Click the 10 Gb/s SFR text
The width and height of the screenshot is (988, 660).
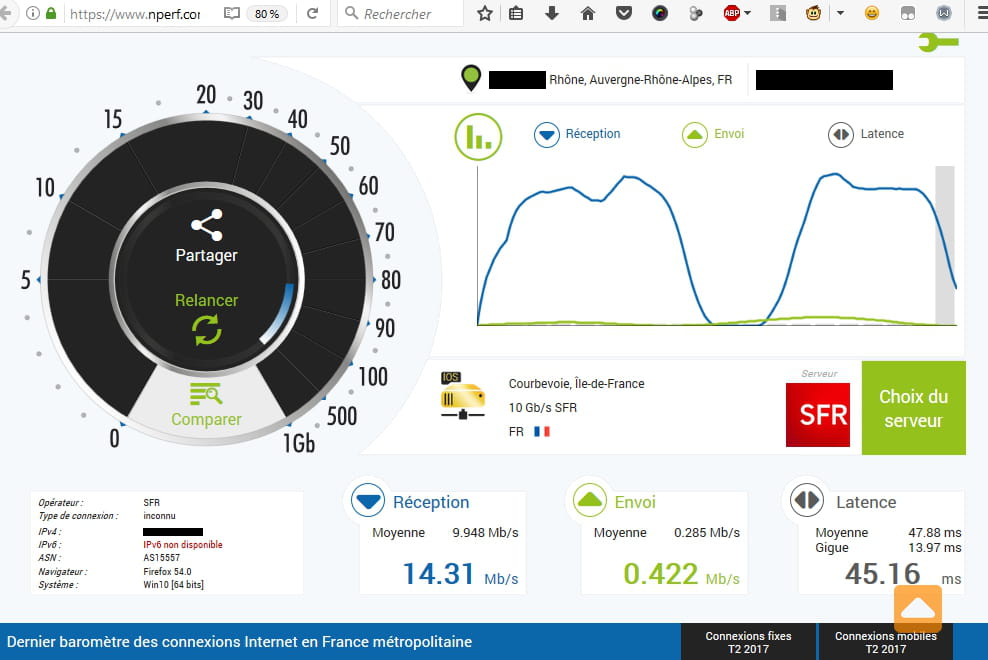point(543,408)
